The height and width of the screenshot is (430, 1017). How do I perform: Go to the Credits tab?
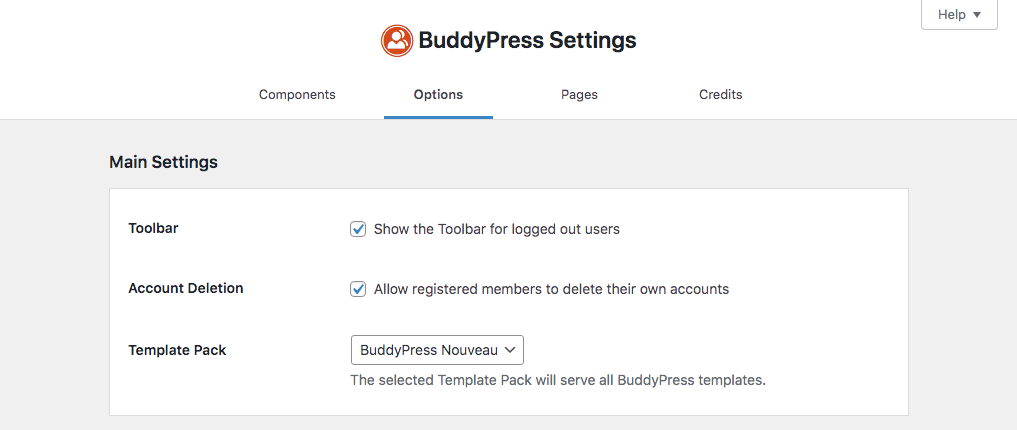[x=720, y=95]
